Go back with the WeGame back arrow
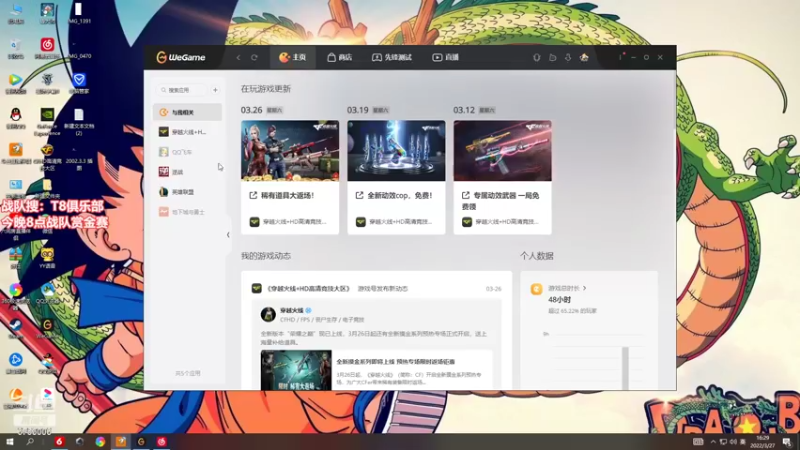800x450 pixels. pos(238,58)
